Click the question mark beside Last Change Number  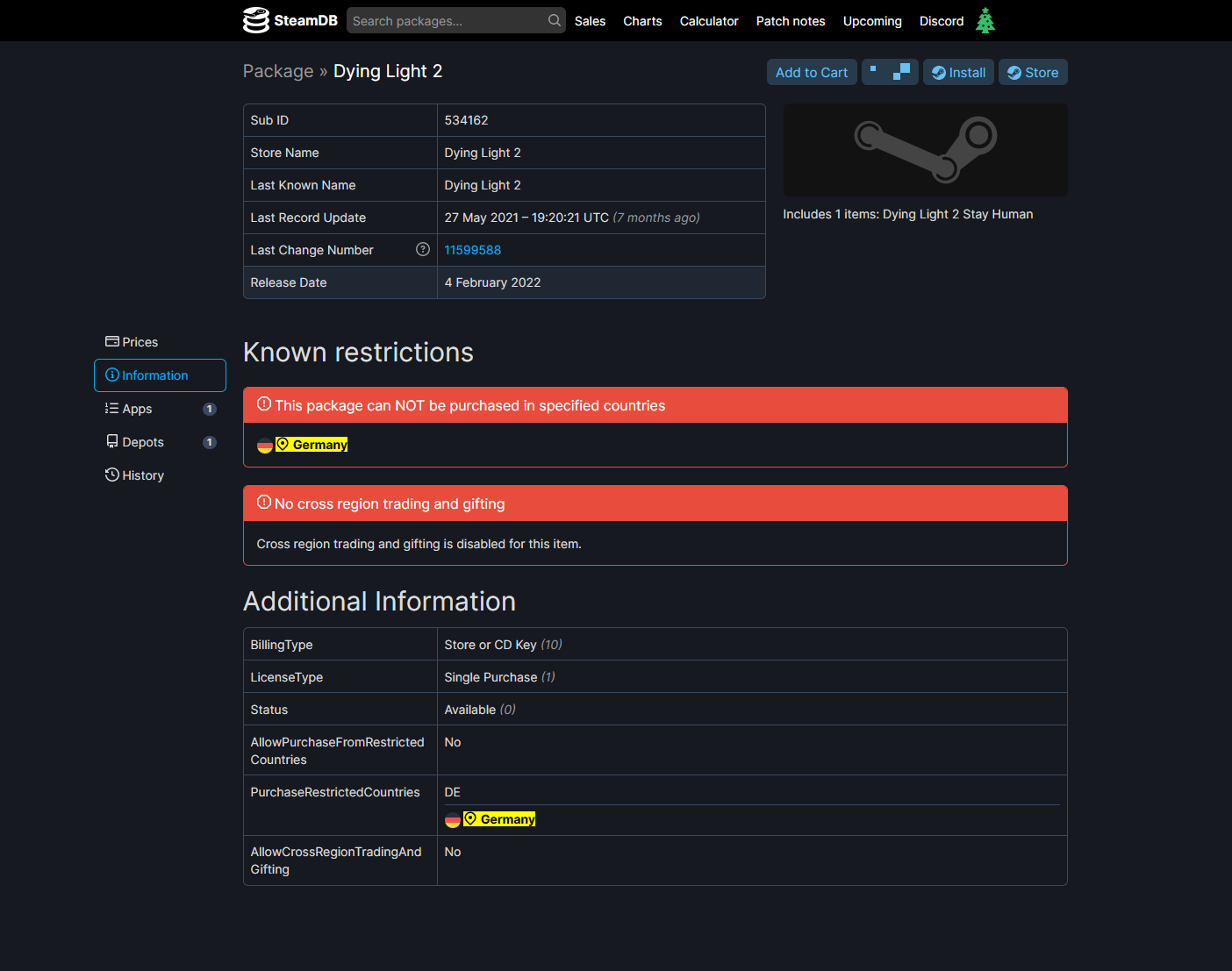coord(423,249)
